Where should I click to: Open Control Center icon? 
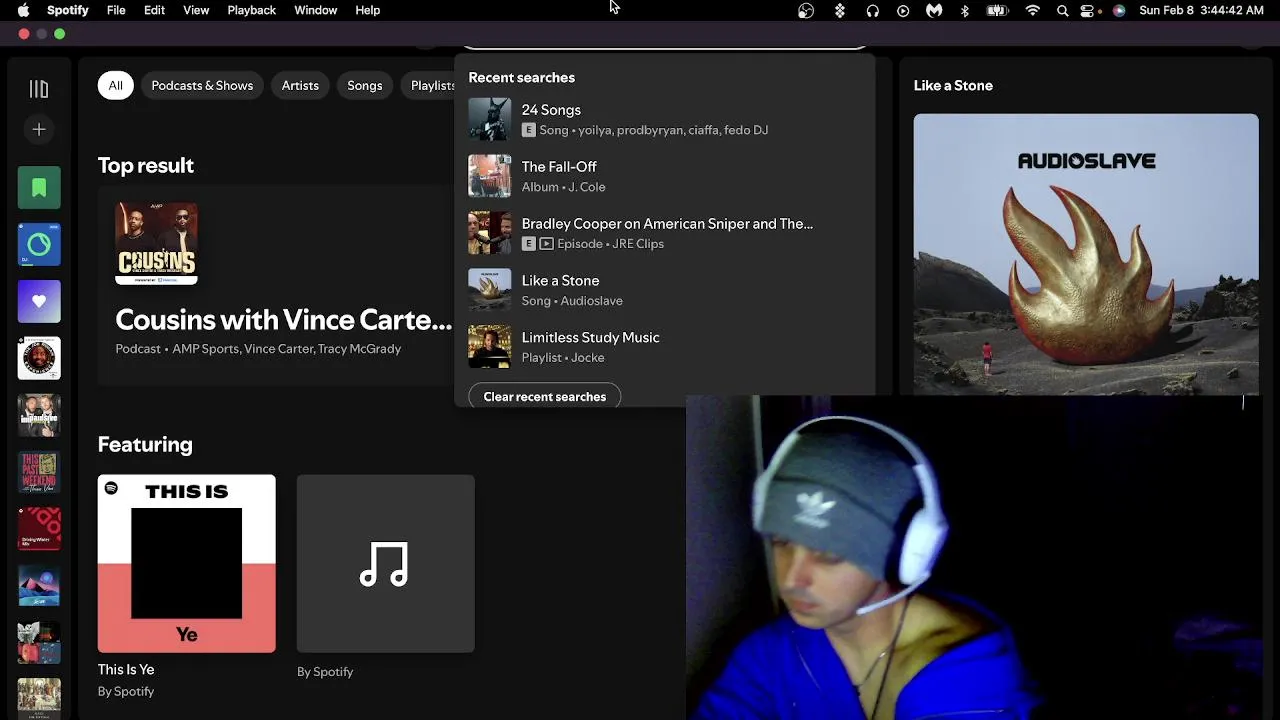(x=1089, y=10)
